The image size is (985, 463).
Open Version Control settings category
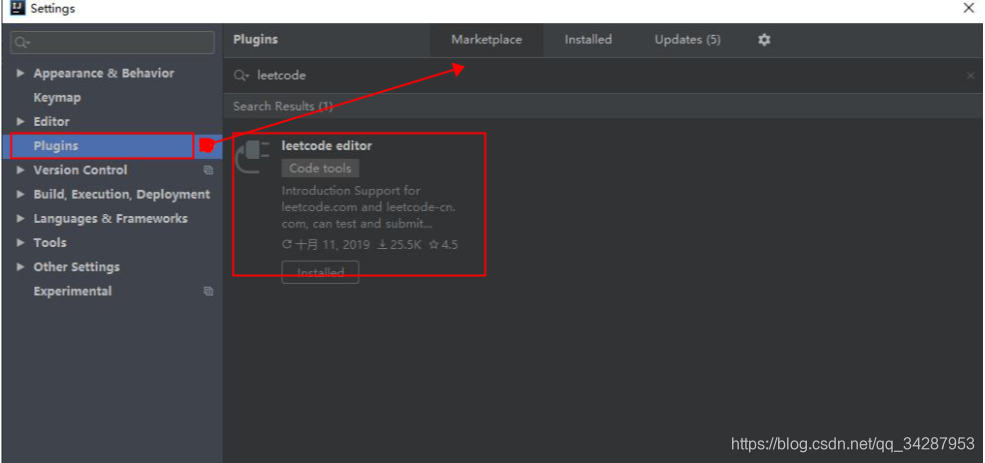(x=80, y=170)
